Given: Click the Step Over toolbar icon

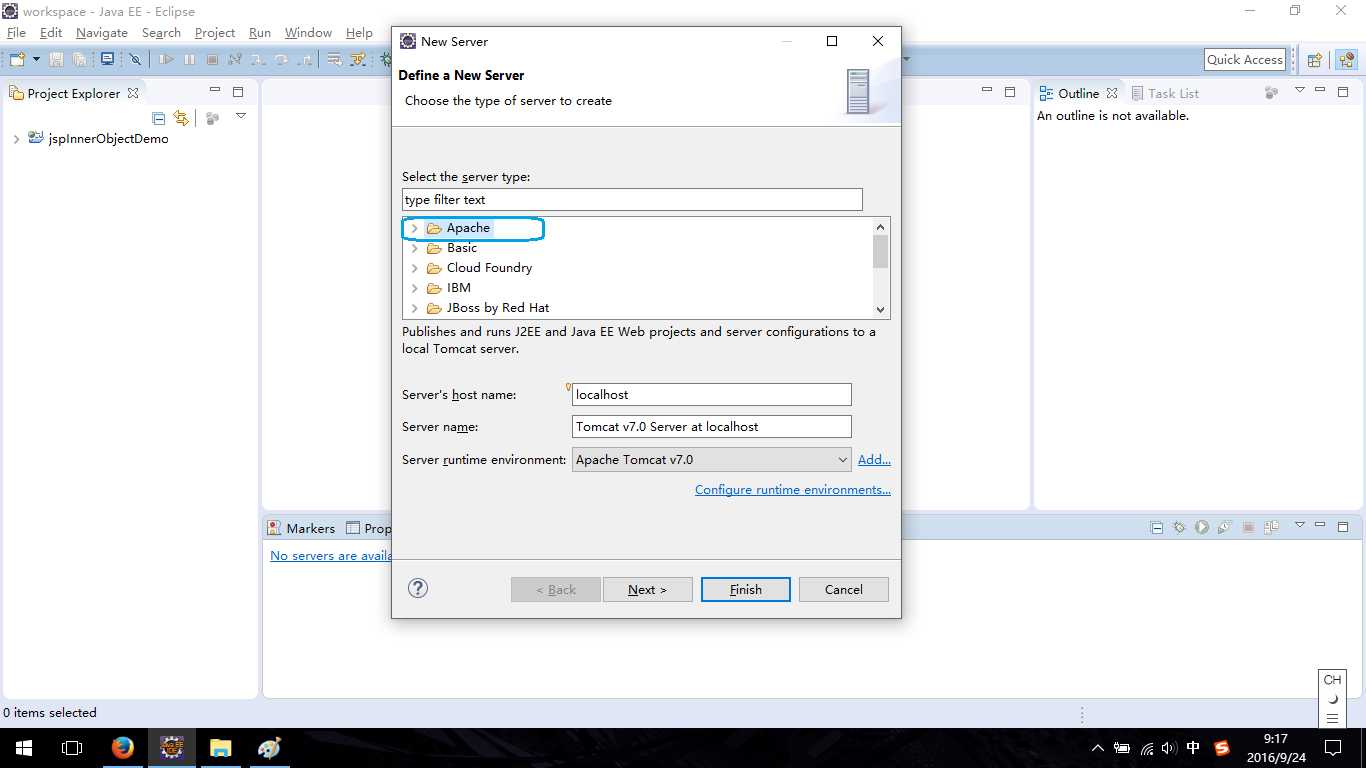Looking at the screenshot, I should pyautogui.click(x=282, y=60).
